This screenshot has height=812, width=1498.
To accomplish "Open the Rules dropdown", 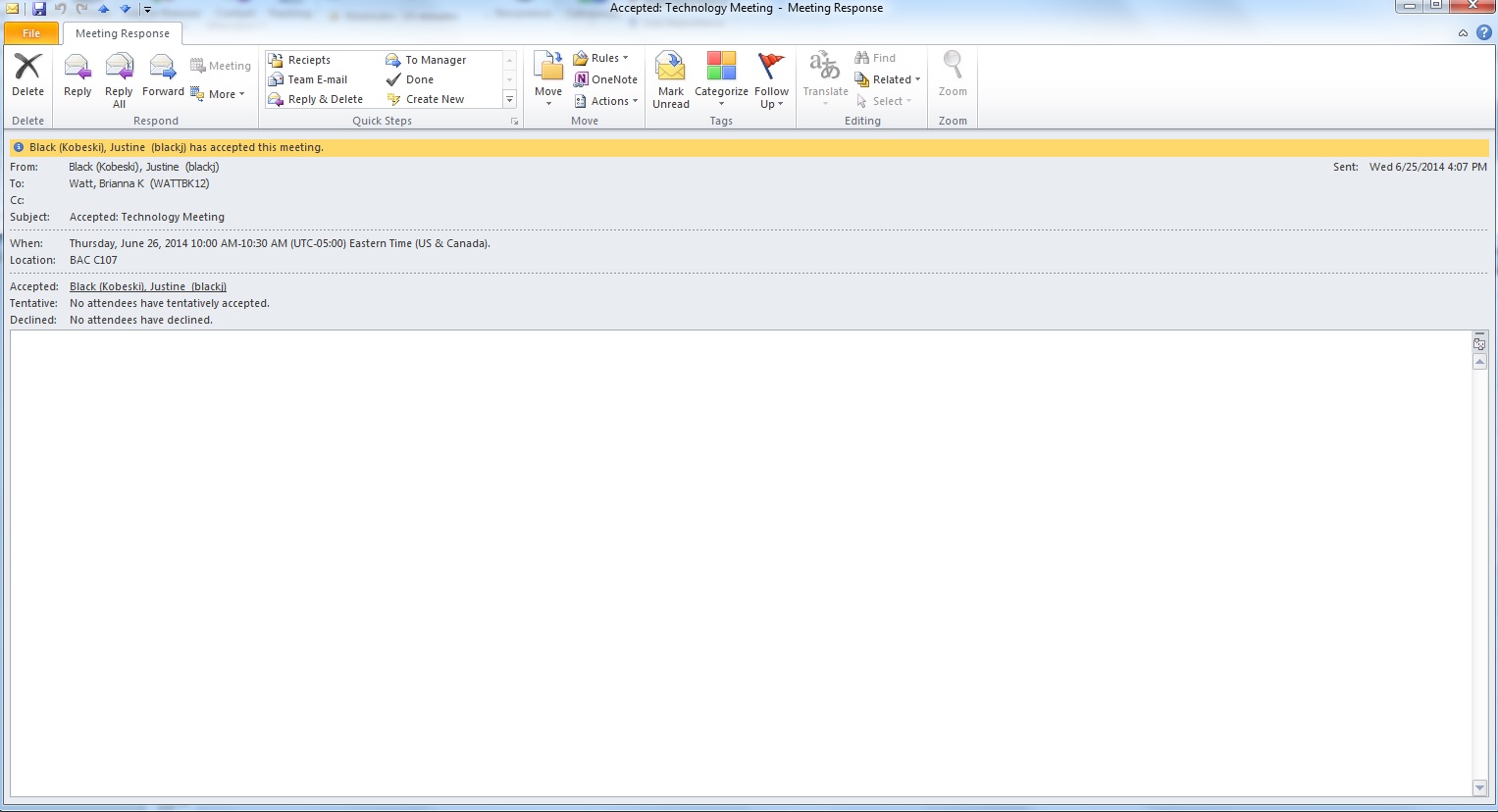I will click(x=600, y=58).
